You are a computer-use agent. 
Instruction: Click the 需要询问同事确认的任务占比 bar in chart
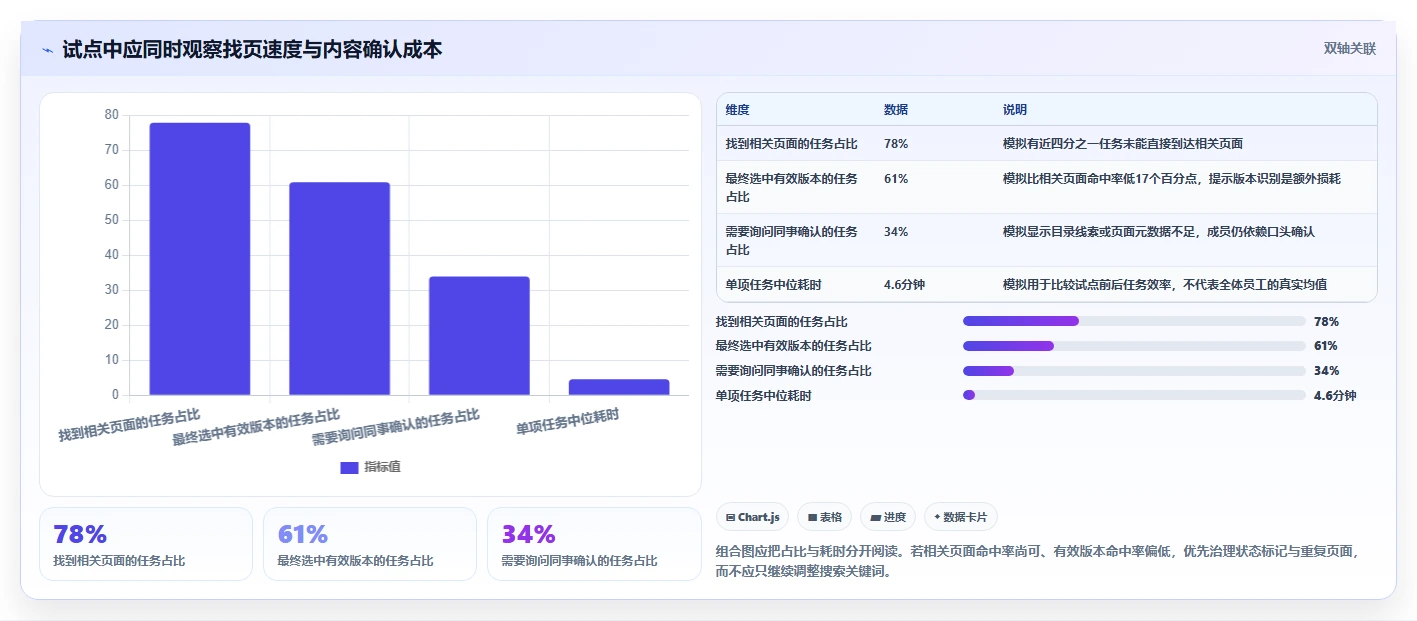coord(479,336)
